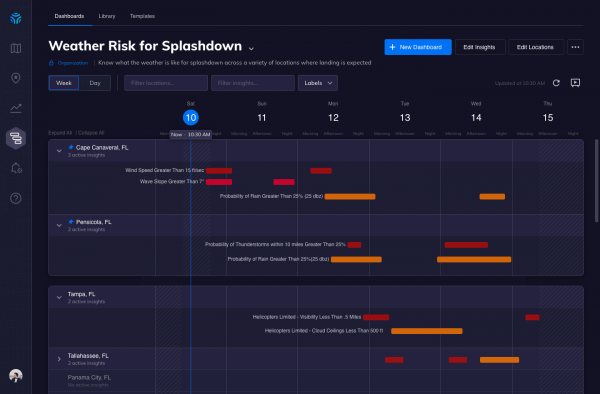600x394 pixels.
Task: Click the user profile avatar
Action: coord(16,376)
